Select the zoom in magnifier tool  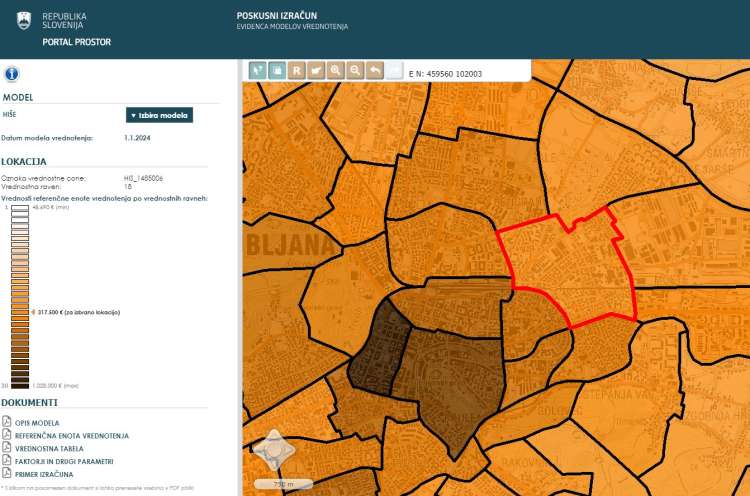point(336,71)
